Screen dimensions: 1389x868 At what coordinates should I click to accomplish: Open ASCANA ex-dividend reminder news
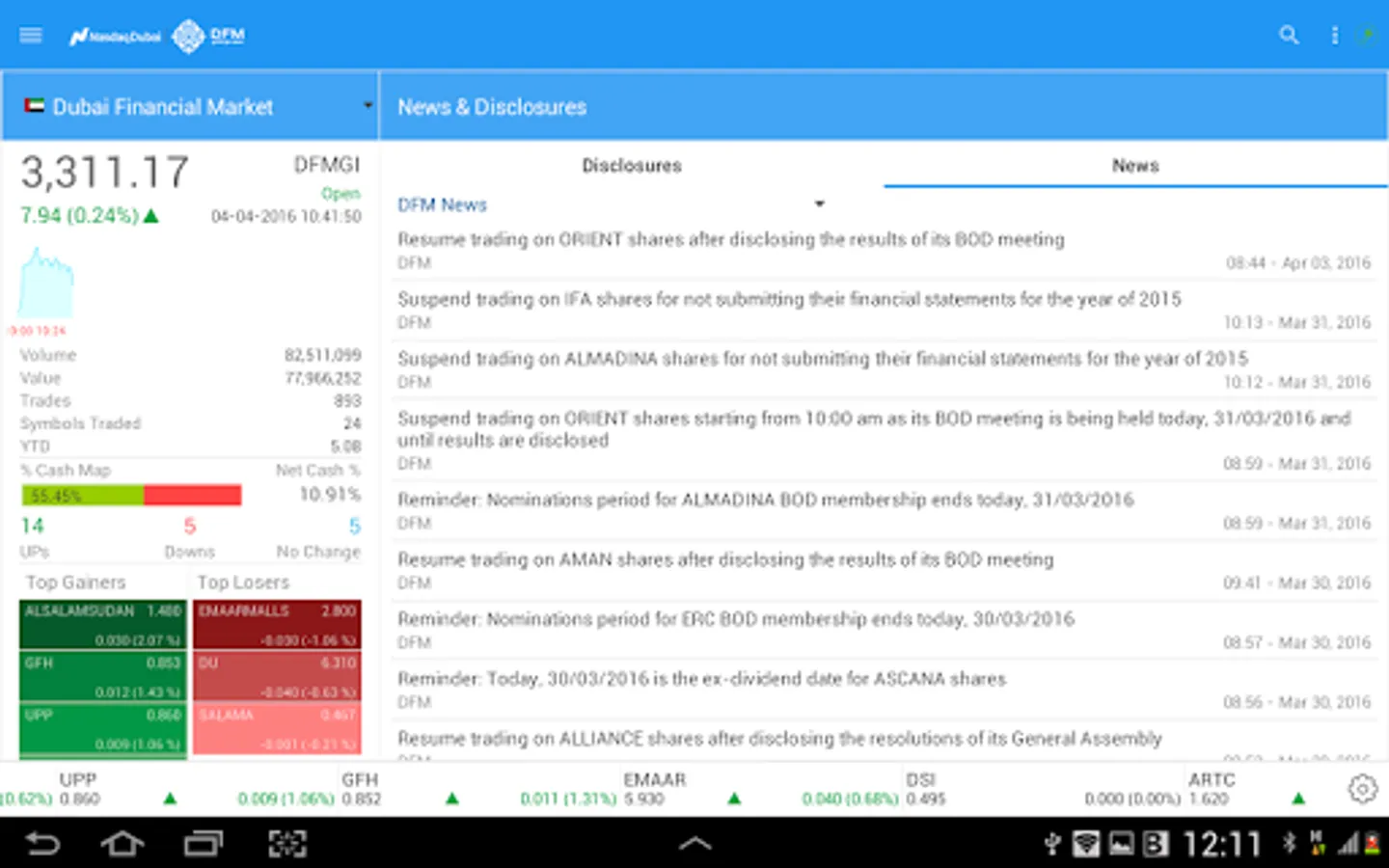pos(885,690)
